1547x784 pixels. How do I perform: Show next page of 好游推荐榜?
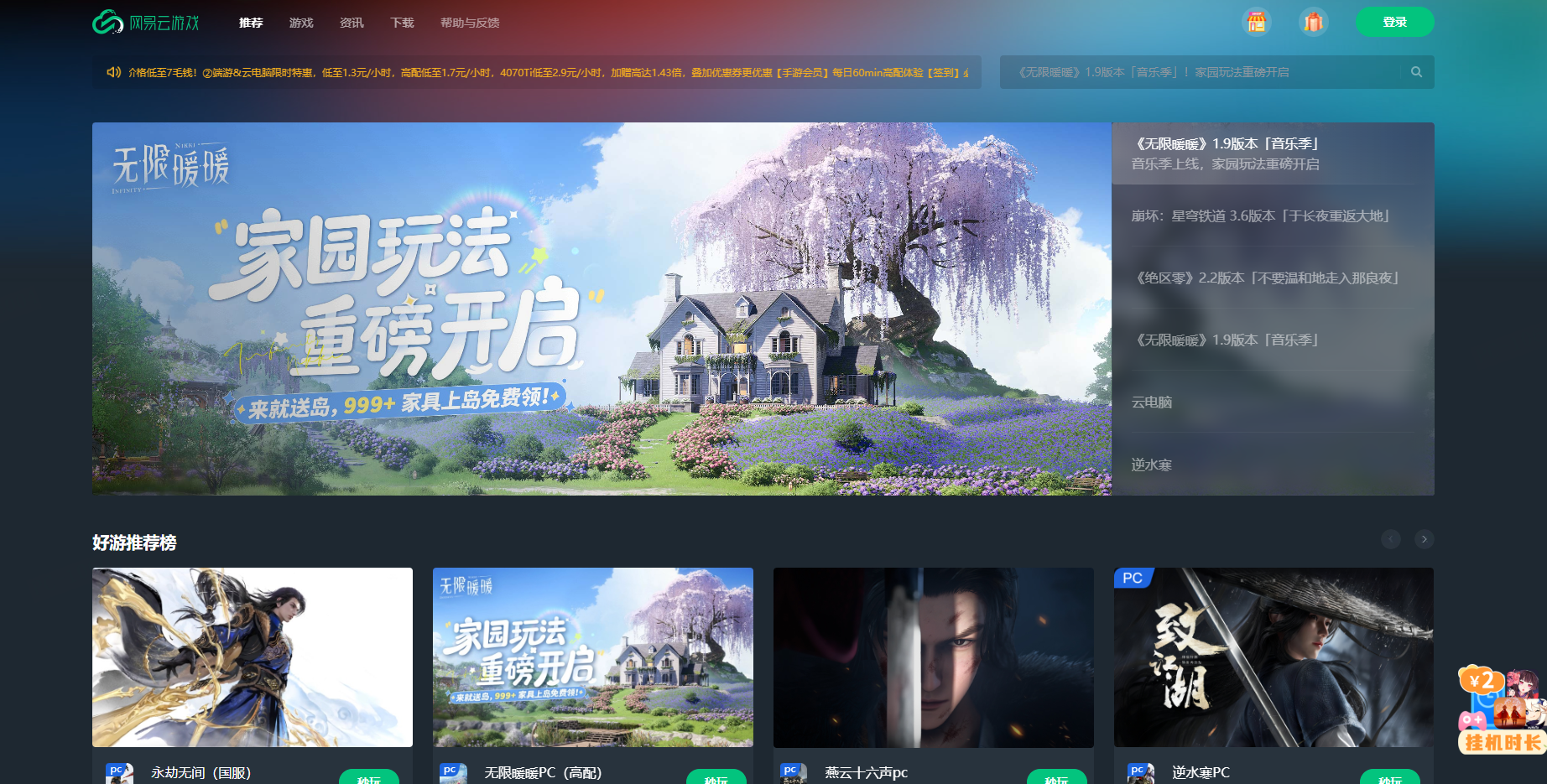[x=1424, y=539]
